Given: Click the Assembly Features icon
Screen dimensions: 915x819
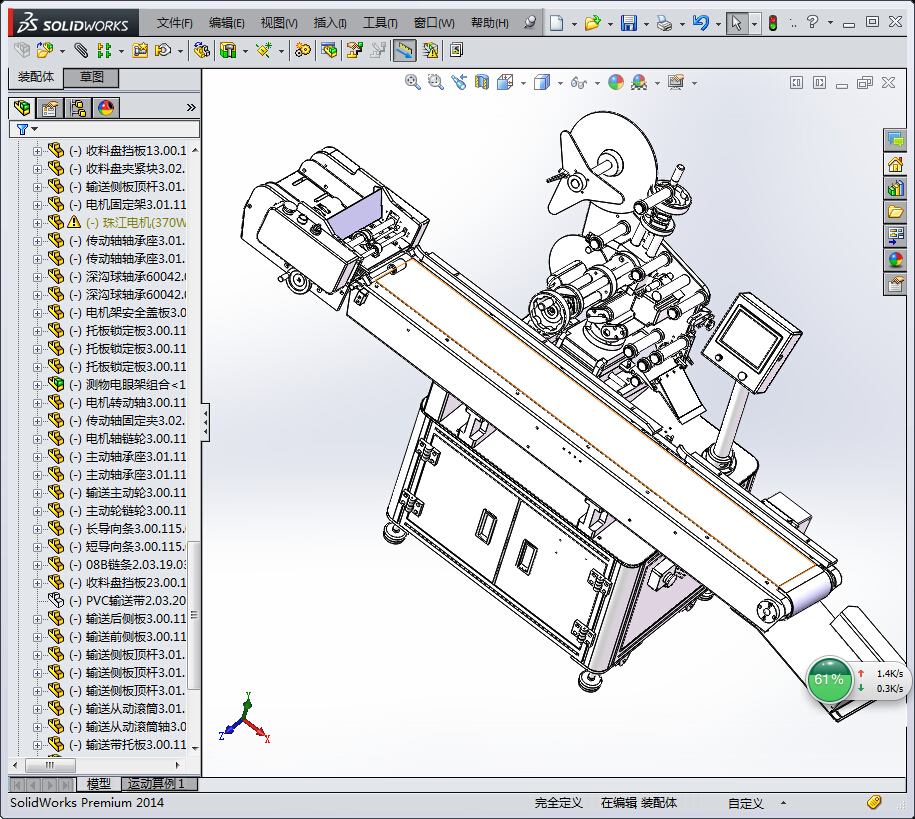Looking at the screenshot, I should pos(228,51).
